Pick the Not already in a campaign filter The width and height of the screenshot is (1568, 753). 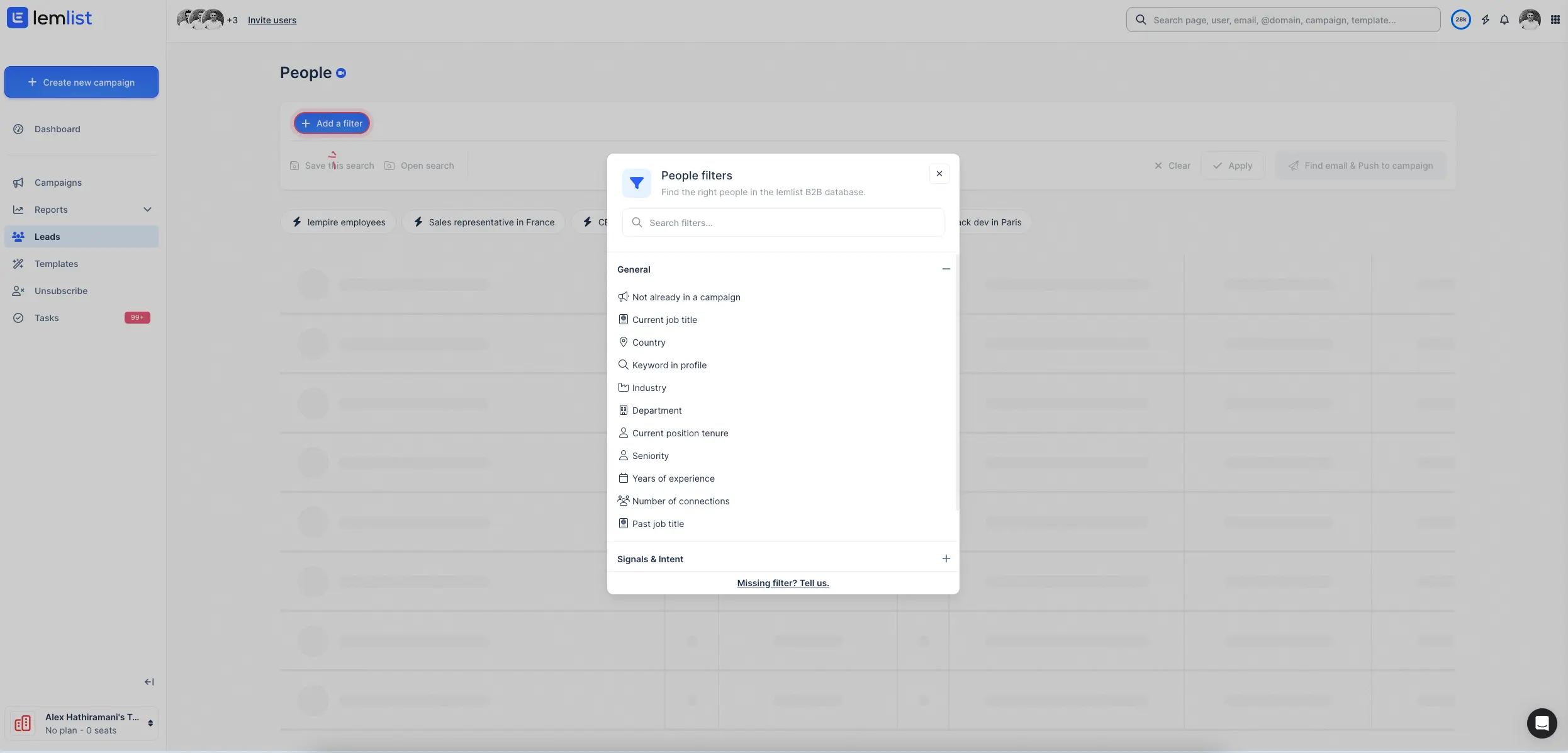(x=686, y=297)
